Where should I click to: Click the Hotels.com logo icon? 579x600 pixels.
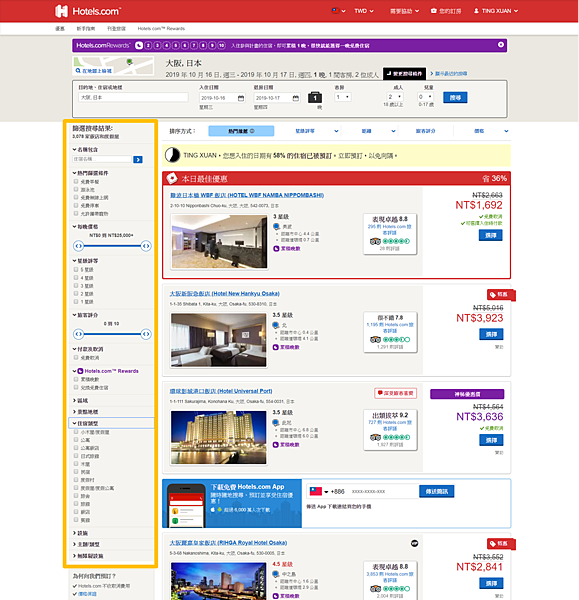pyautogui.click(x=61, y=11)
